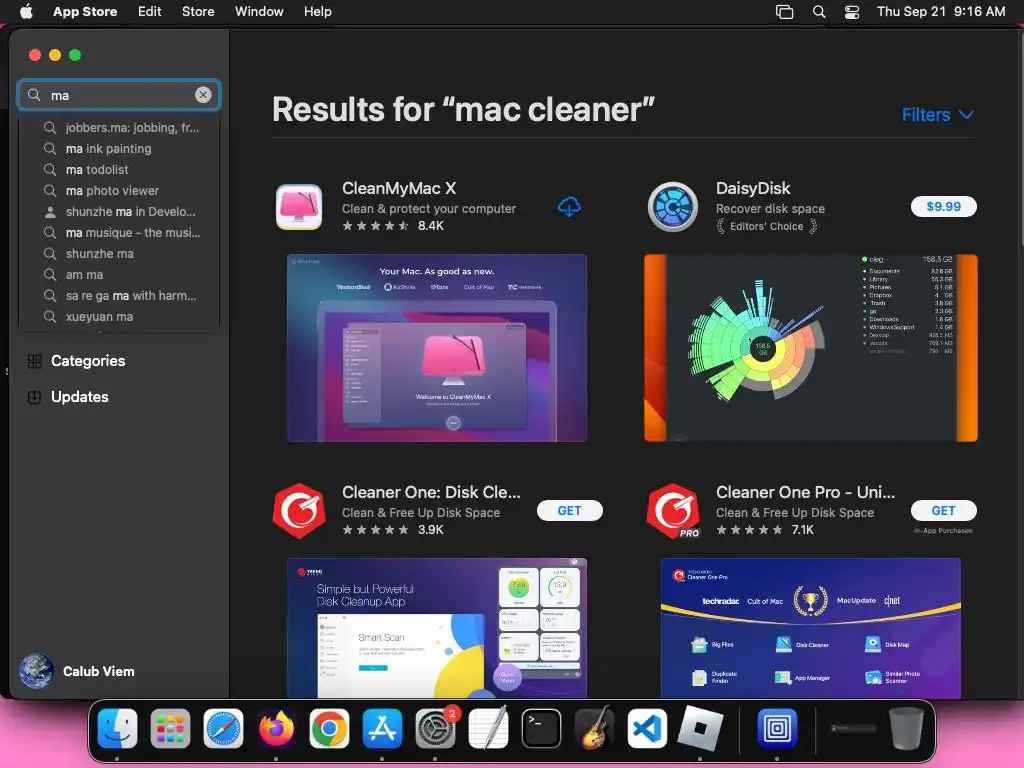
Task: Select suggestion 'sa re ga ma with harm...'
Action: pos(120,296)
